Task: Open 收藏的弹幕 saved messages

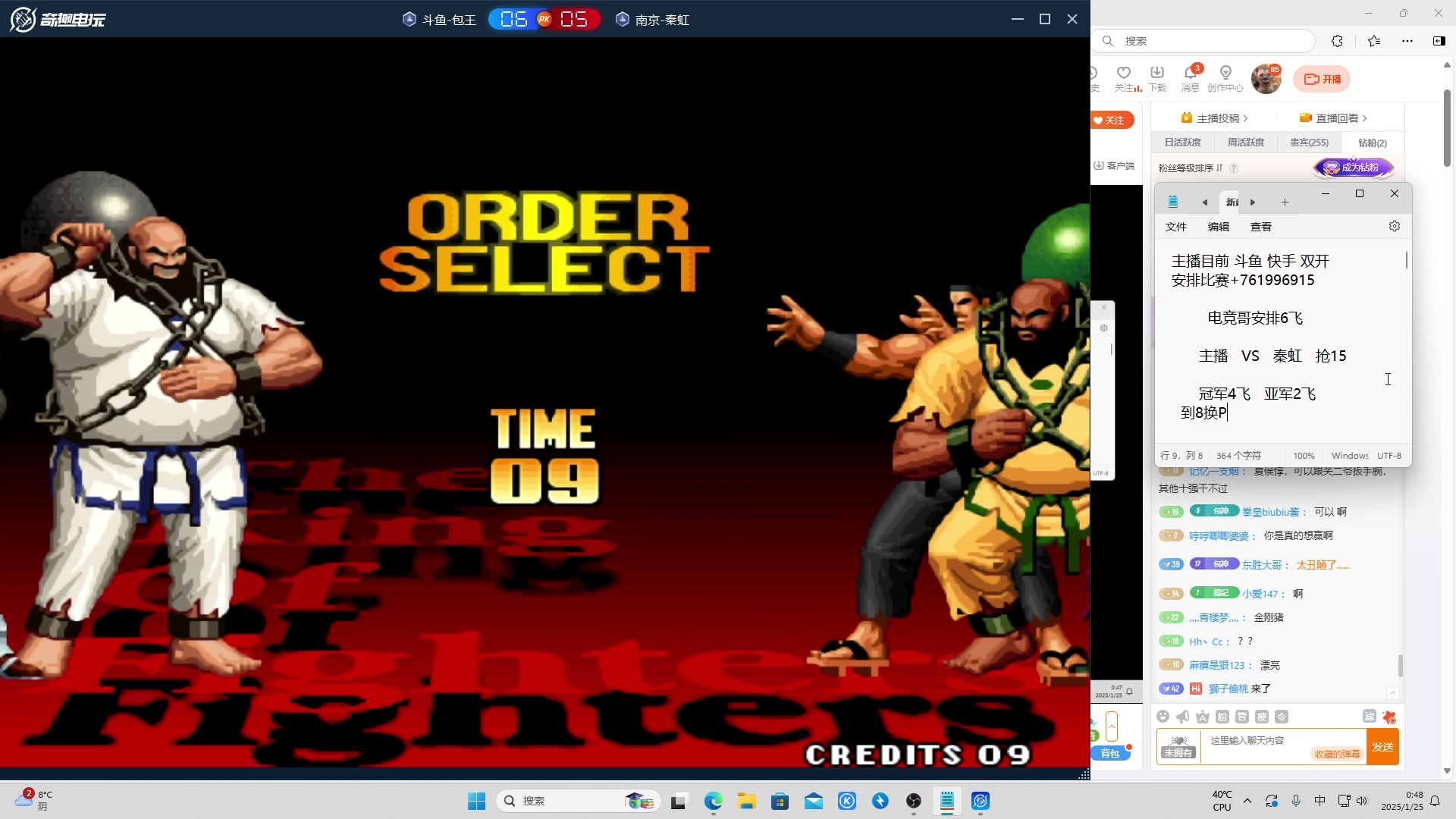Action: [x=1337, y=754]
